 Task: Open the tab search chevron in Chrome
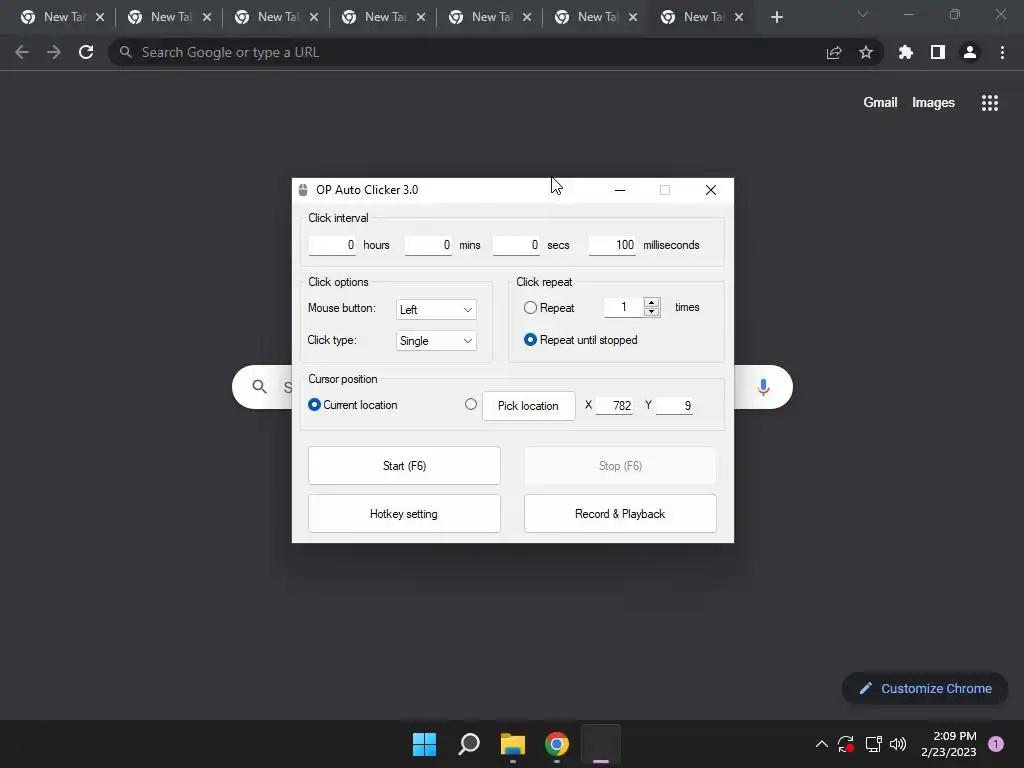click(863, 14)
